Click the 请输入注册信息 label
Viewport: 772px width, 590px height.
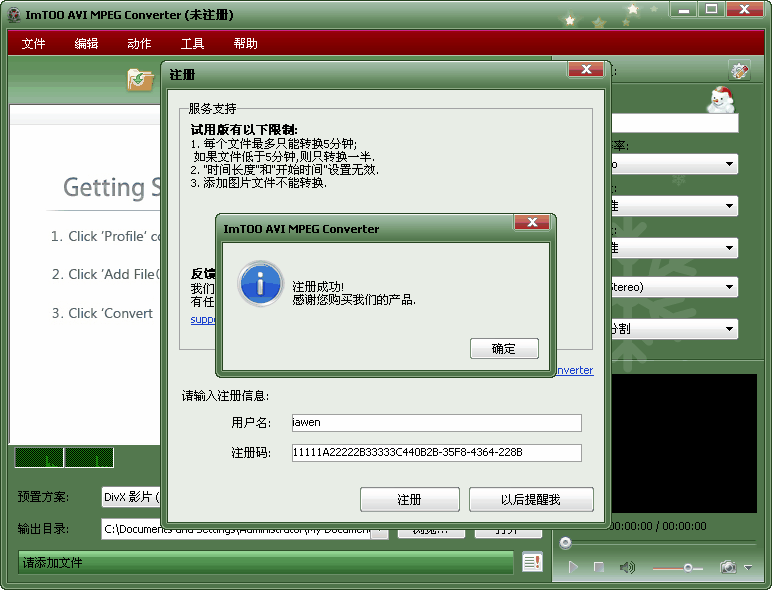[225, 395]
